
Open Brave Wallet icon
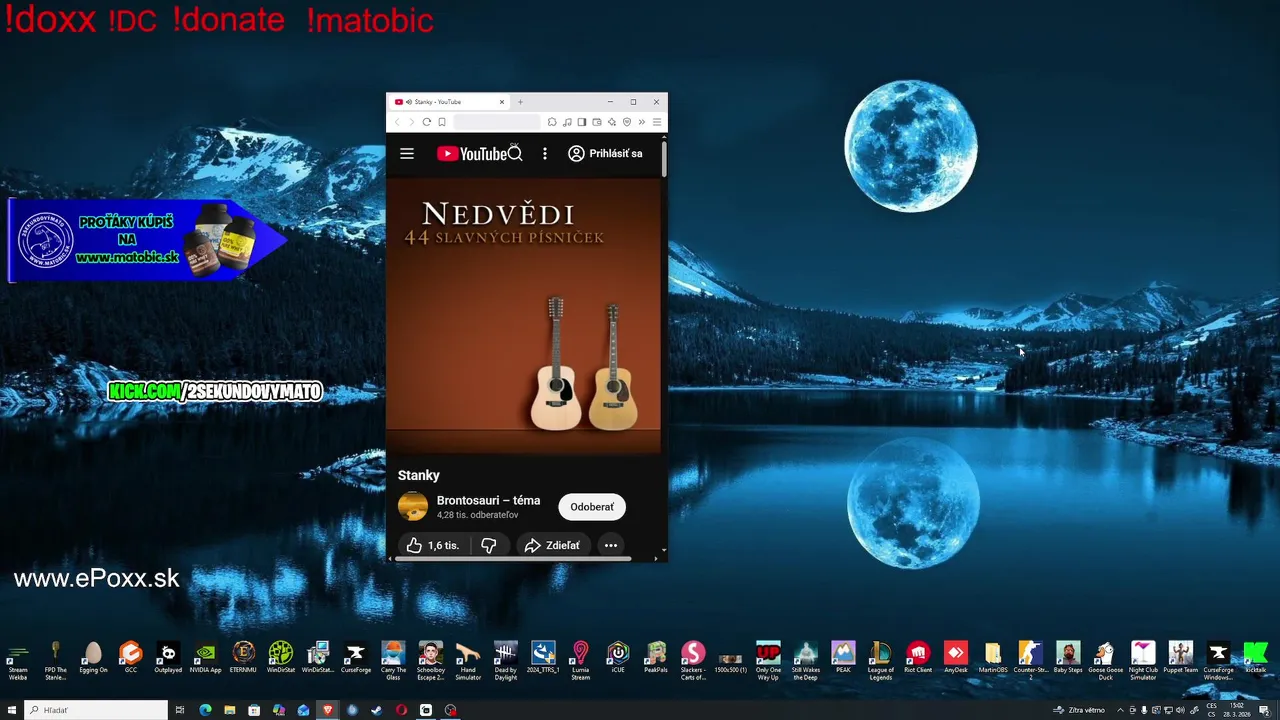597,122
